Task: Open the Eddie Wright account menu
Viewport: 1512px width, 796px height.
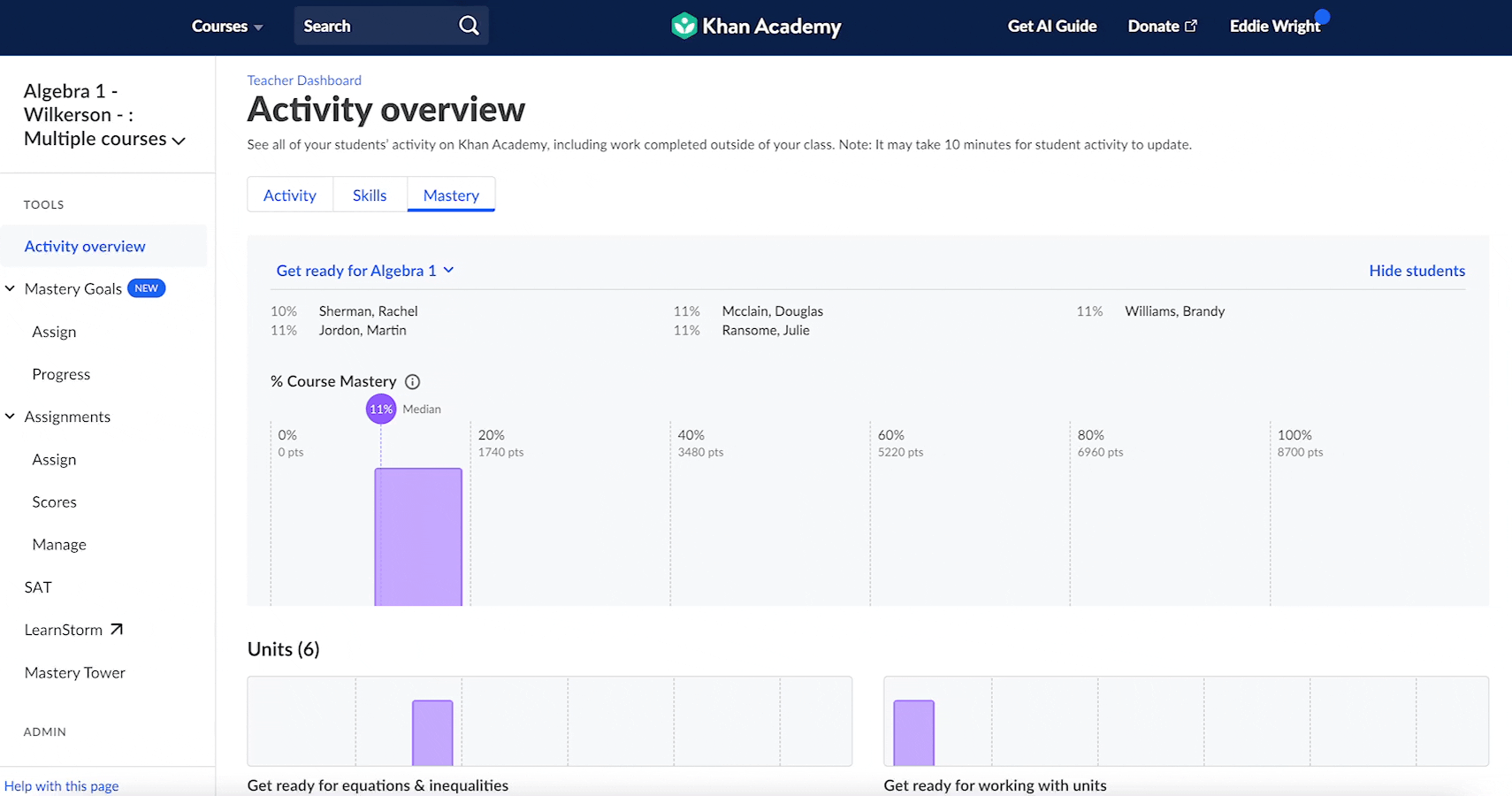Action: coord(1274,27)
